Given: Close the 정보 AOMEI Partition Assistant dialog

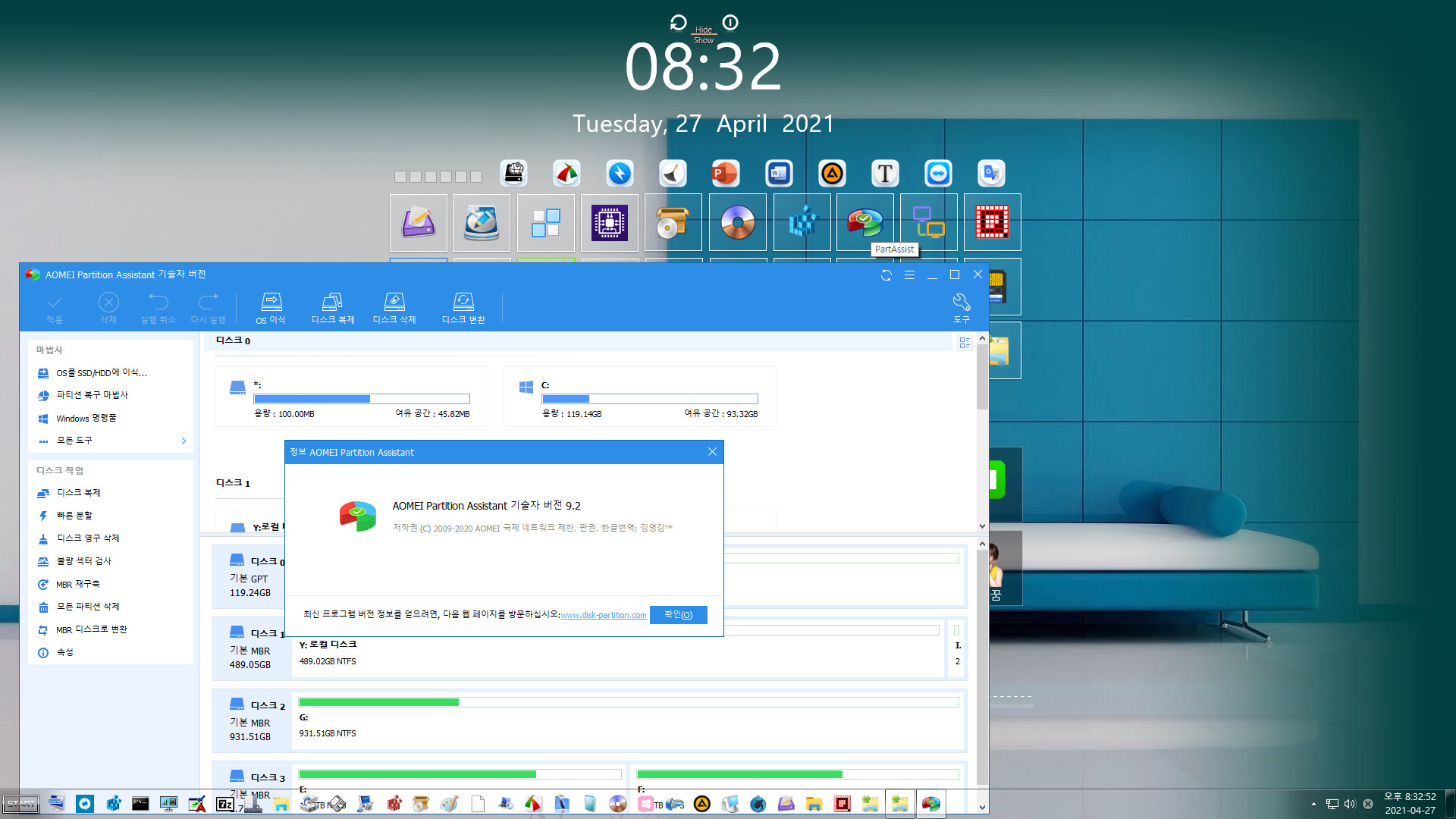Looking at the screenshot, I should click(x=712, y=452).
